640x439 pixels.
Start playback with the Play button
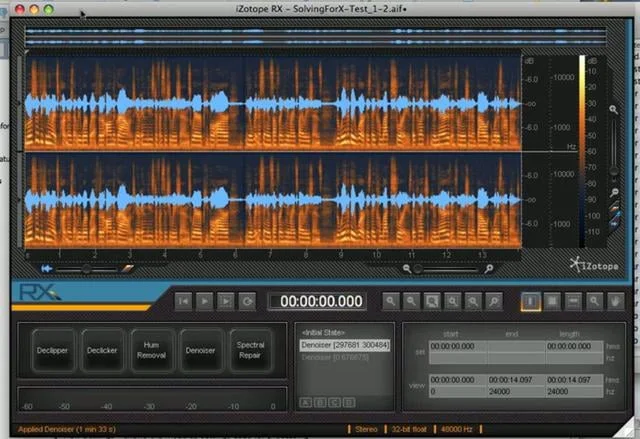204,301
